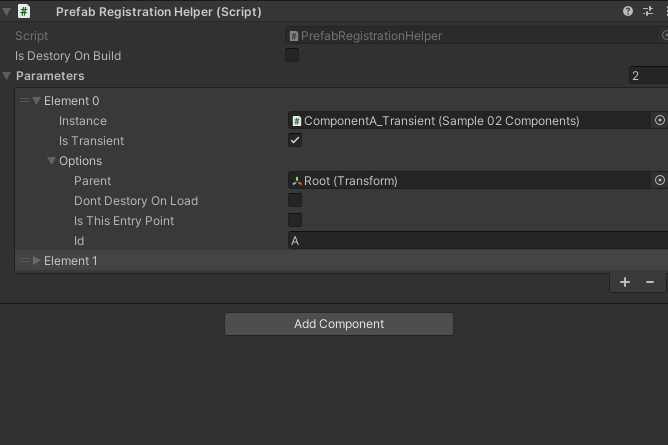668x445 pixels.
Task: Click the C# script icon in the header
Action: point(24,11)
